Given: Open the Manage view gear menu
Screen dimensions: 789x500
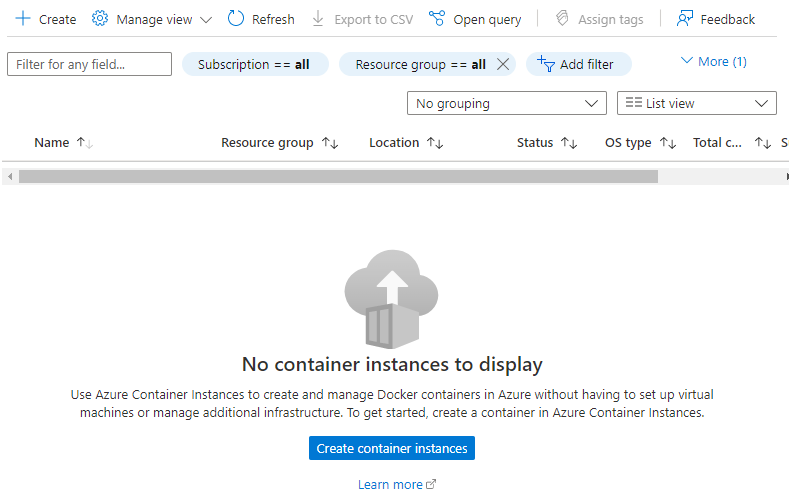Looking at the screenshot, I should (x=100, y=19).
